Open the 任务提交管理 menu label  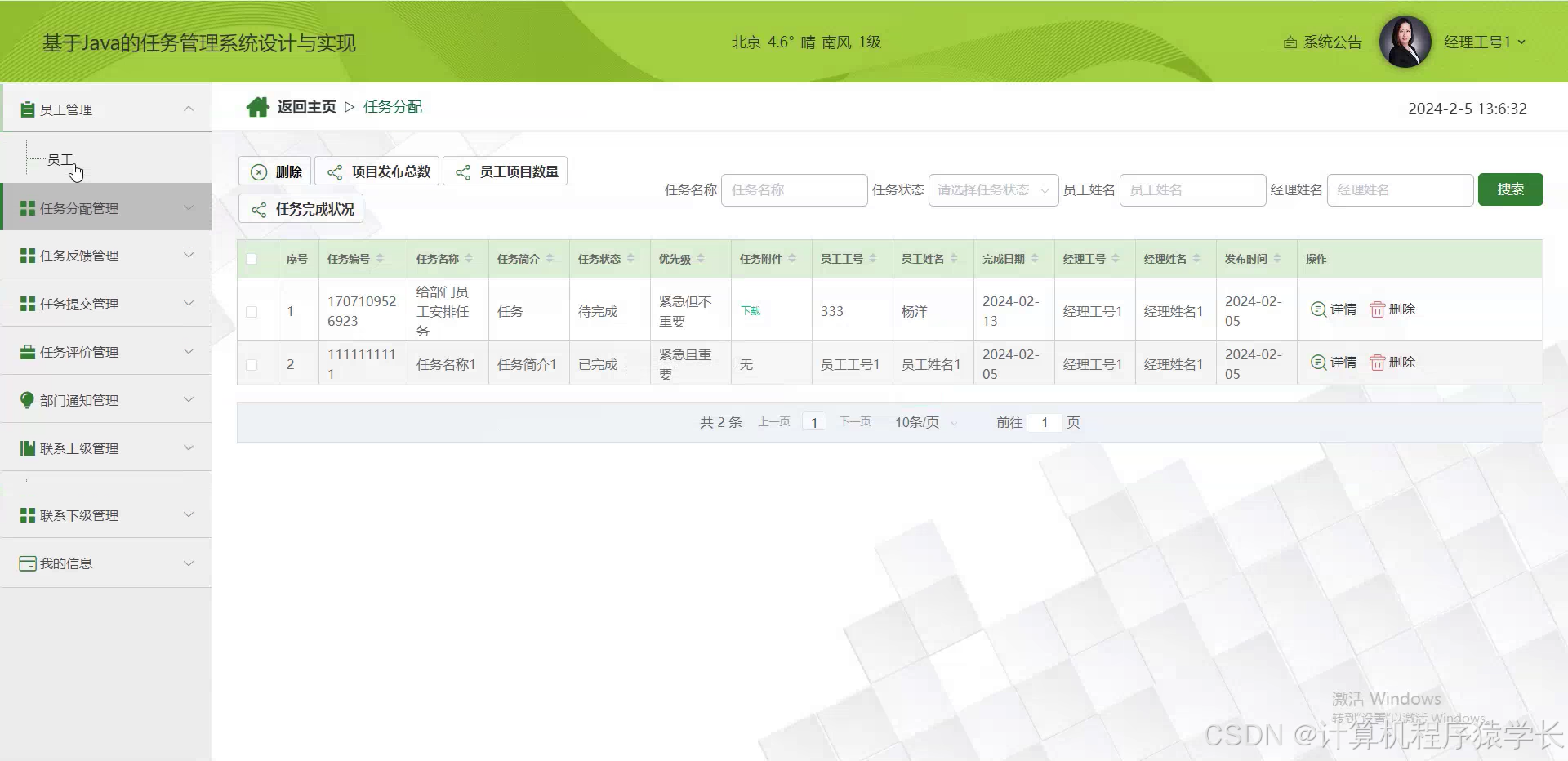pyautogui.click(x=79, y=304)
